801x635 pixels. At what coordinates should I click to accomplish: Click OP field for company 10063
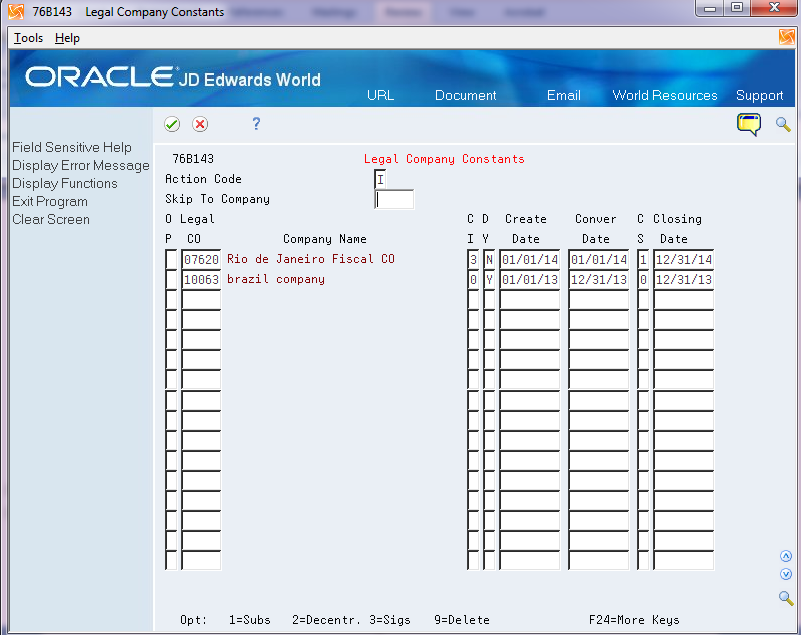click(x=171, y=279)
